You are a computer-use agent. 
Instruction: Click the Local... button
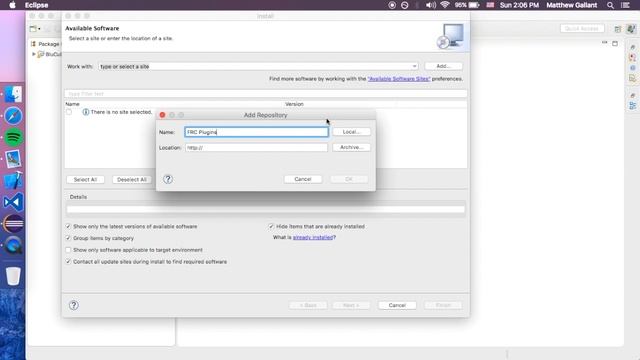[x=351, y=132]
